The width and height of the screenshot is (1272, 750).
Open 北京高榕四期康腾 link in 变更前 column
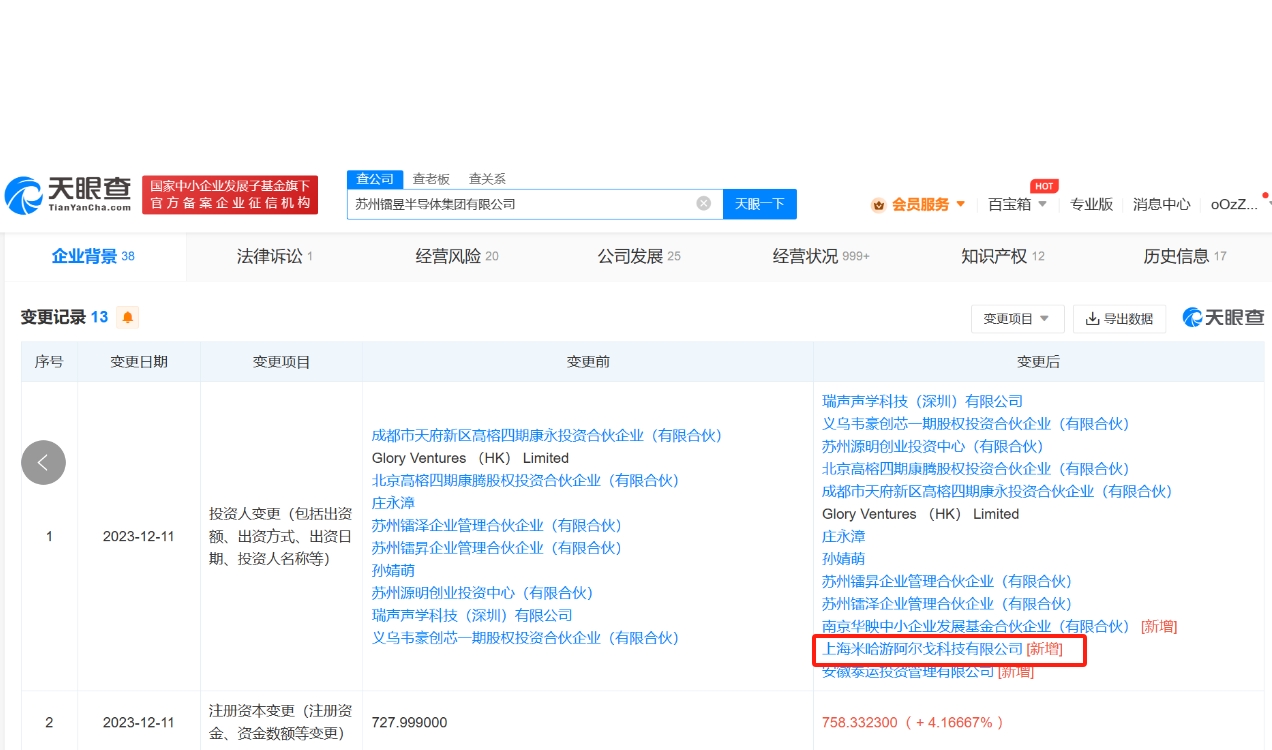[x=525, y=480]
